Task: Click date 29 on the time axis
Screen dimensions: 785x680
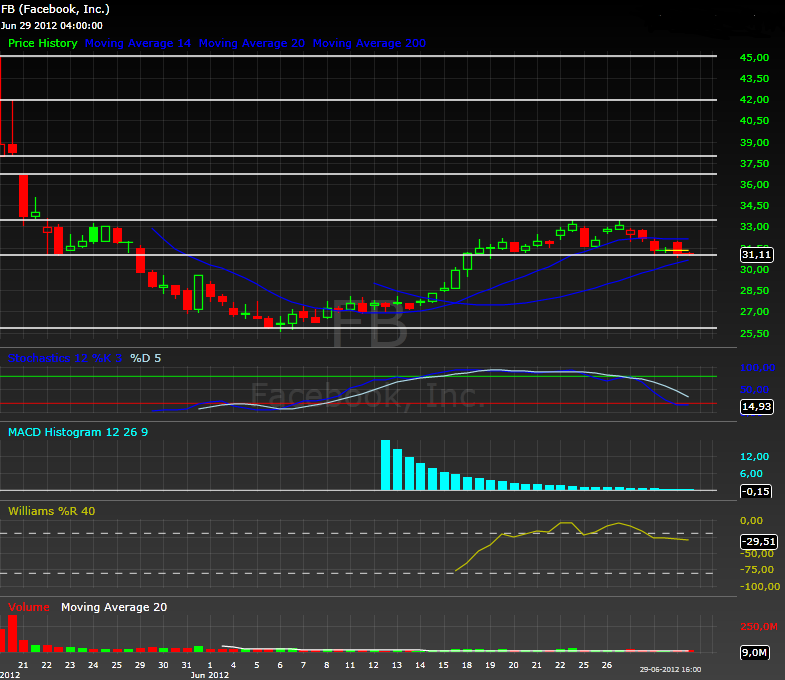Action: 140,665
